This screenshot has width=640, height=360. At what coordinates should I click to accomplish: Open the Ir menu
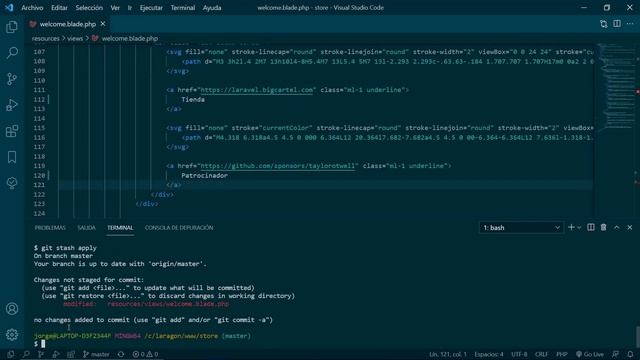[x=130, y=8]
